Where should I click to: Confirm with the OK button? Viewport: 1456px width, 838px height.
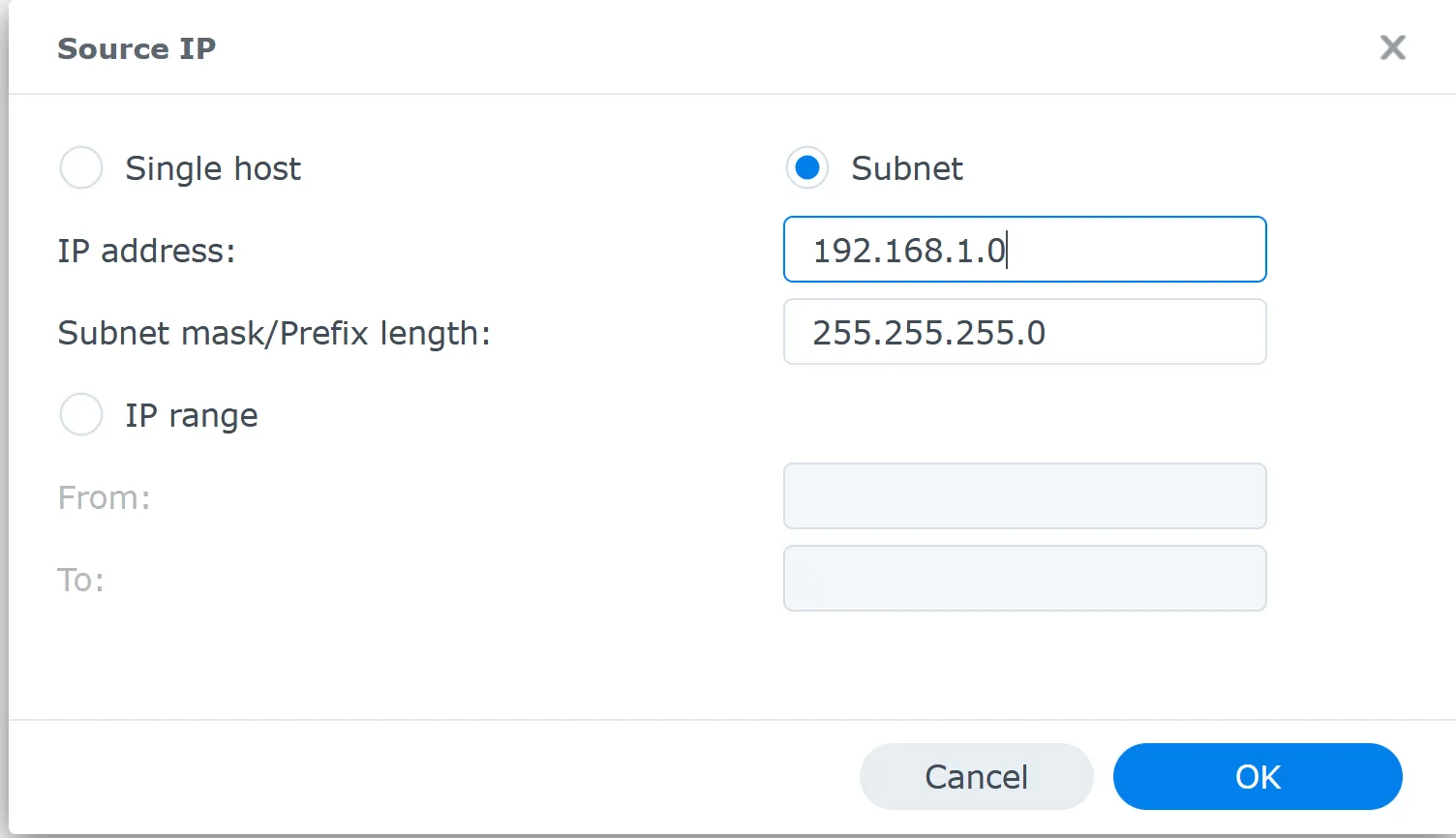[x=1257, y=776]
